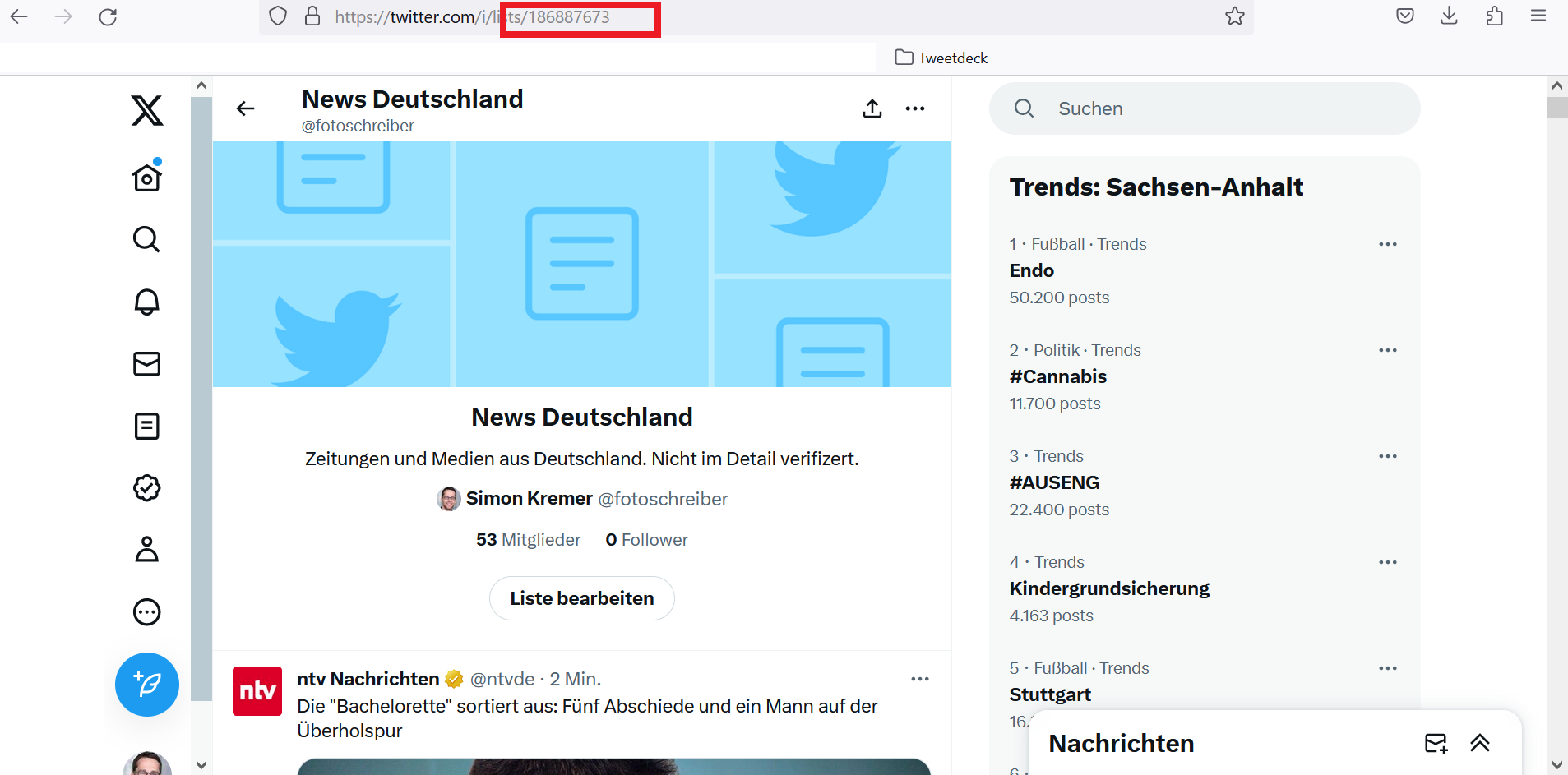
Task: Click the Suchen search field
Action: (x=1205, y=108)
